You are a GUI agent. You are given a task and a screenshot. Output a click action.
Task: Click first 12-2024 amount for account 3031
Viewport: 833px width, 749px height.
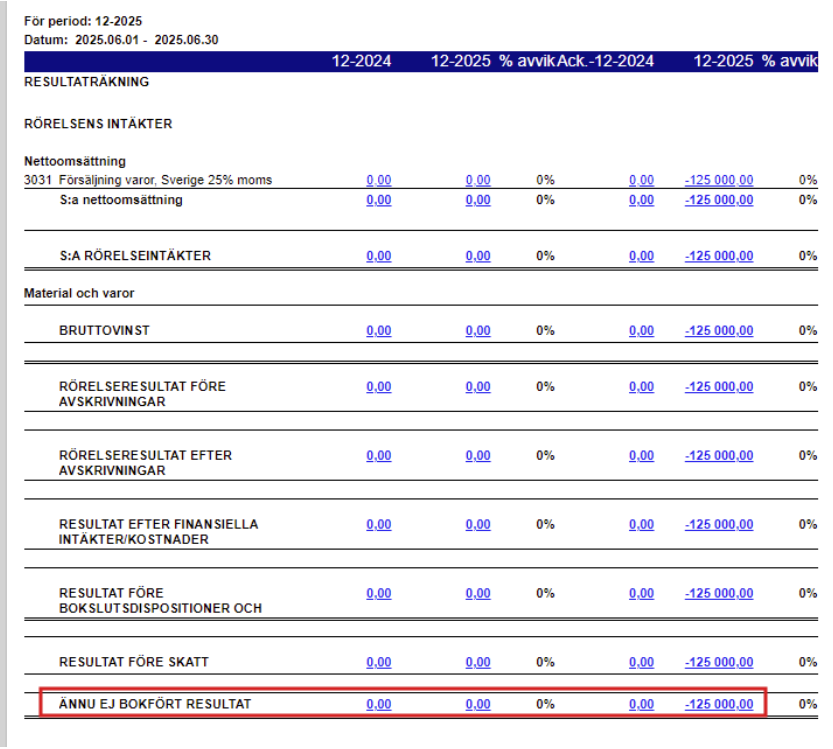379,180
